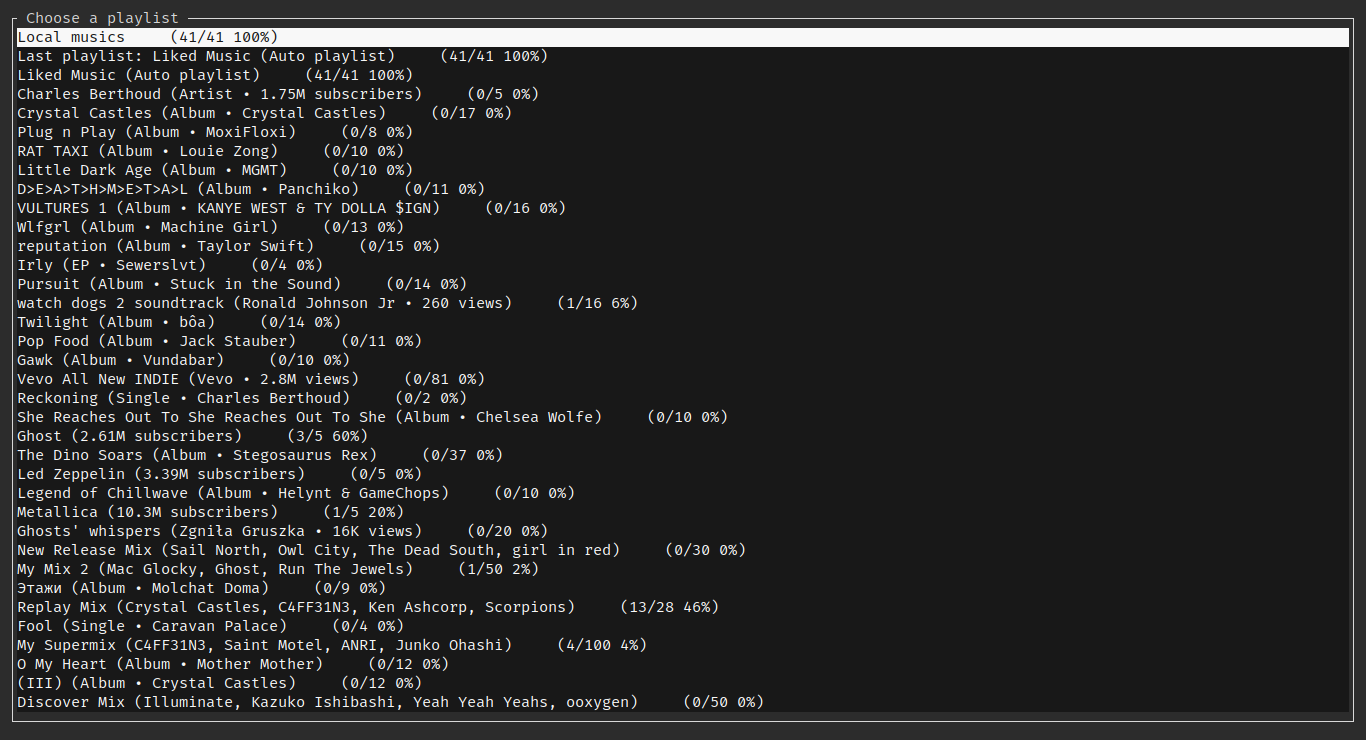
Task: Open Ghost (2.61M subscribers) row
Action: point(683,436)
